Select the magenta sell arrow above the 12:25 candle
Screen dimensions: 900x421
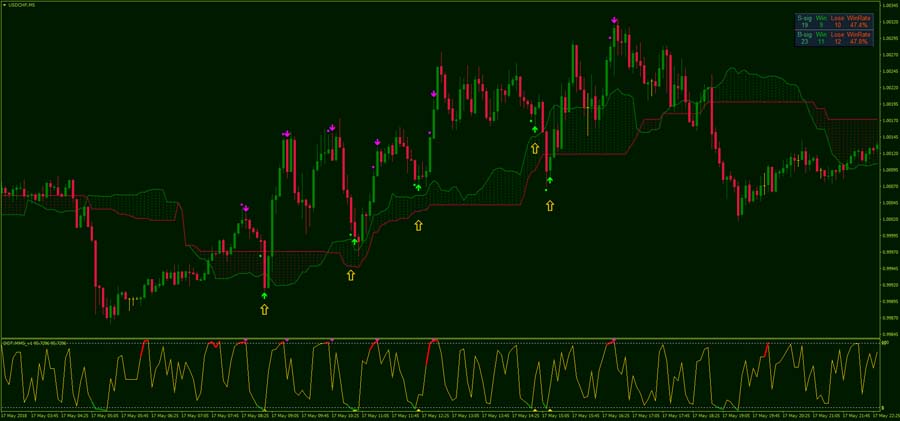[x=434, y=94]
